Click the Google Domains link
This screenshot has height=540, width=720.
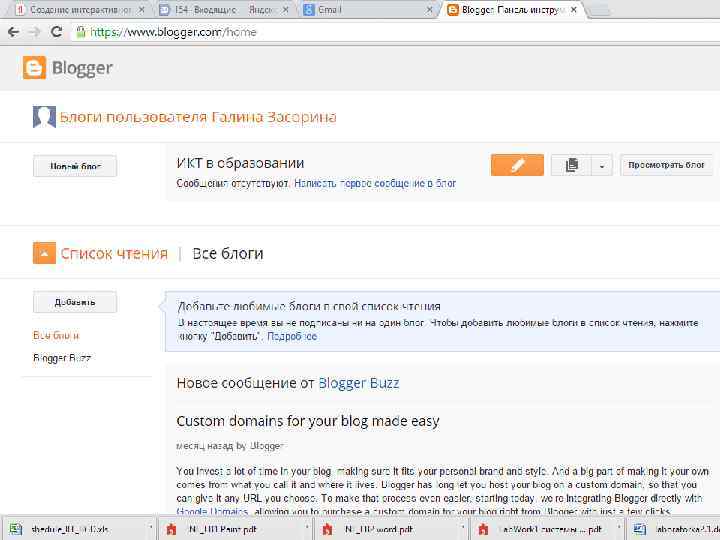tap(212, 511)
